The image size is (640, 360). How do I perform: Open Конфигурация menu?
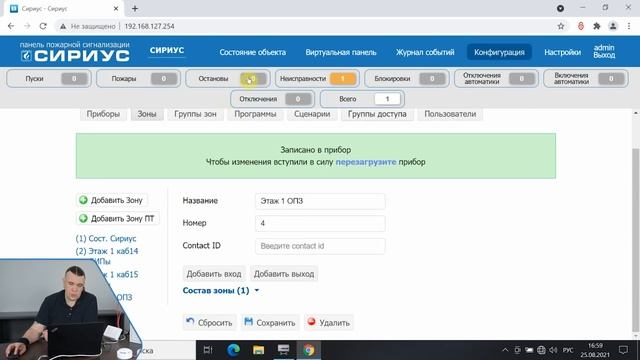coord(499,52)
